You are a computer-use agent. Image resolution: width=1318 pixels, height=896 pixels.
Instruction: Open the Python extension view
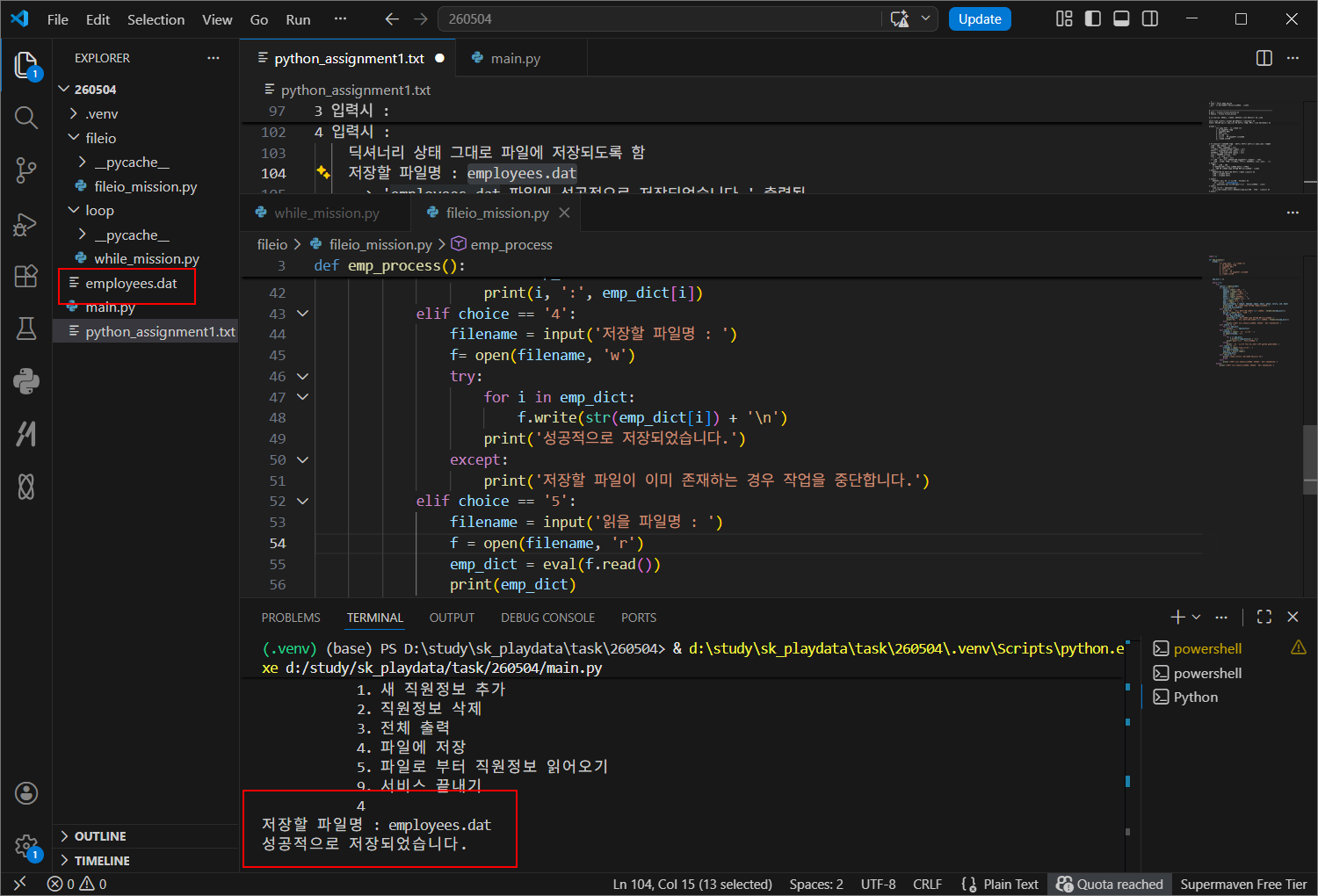(x=26, y=381)
